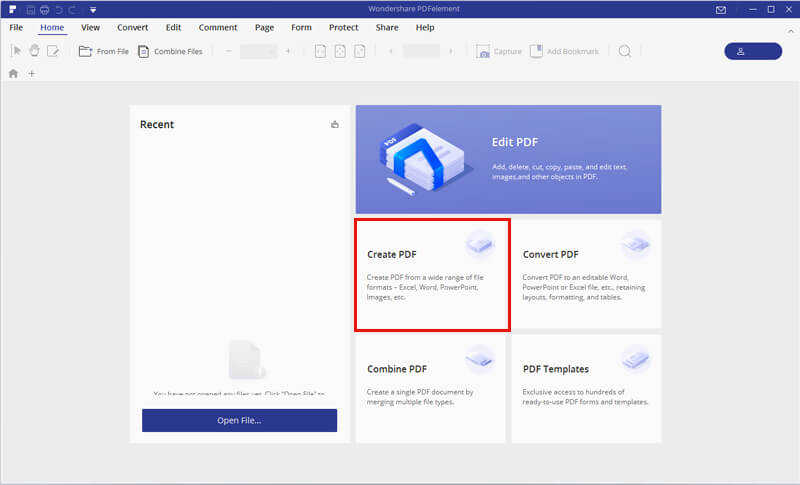This screenshot has width=800, height=485.
Task: Click the Open File... button
Action: click(x=239, y=420)
